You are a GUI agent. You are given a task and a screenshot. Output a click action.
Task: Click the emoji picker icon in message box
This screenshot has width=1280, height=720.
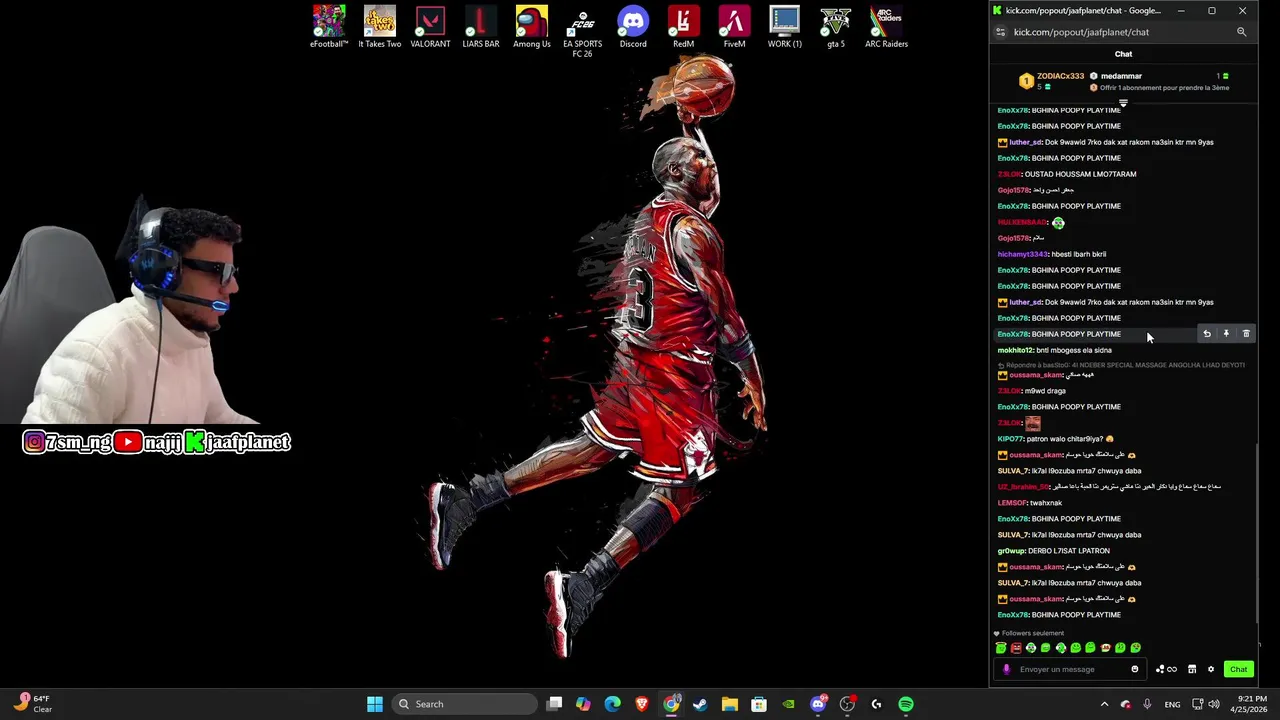tap(1134, 669)
